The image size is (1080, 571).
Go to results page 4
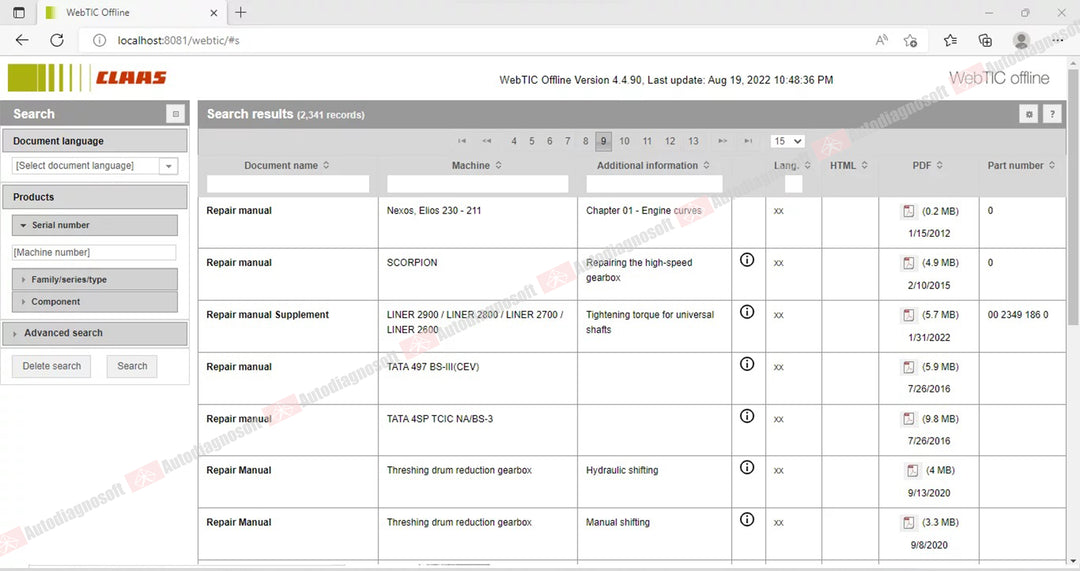514,141
